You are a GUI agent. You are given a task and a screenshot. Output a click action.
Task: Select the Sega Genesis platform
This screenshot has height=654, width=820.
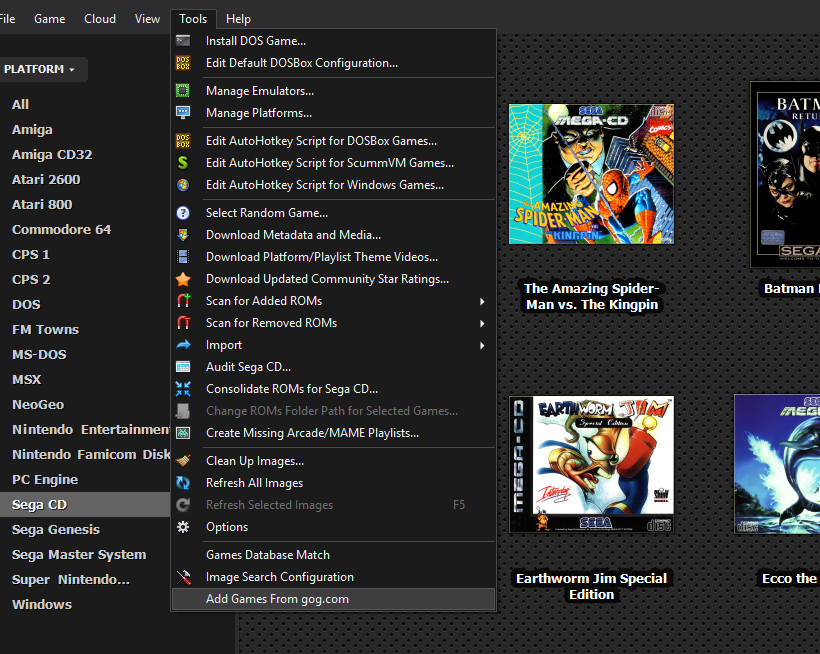(55, 530)
